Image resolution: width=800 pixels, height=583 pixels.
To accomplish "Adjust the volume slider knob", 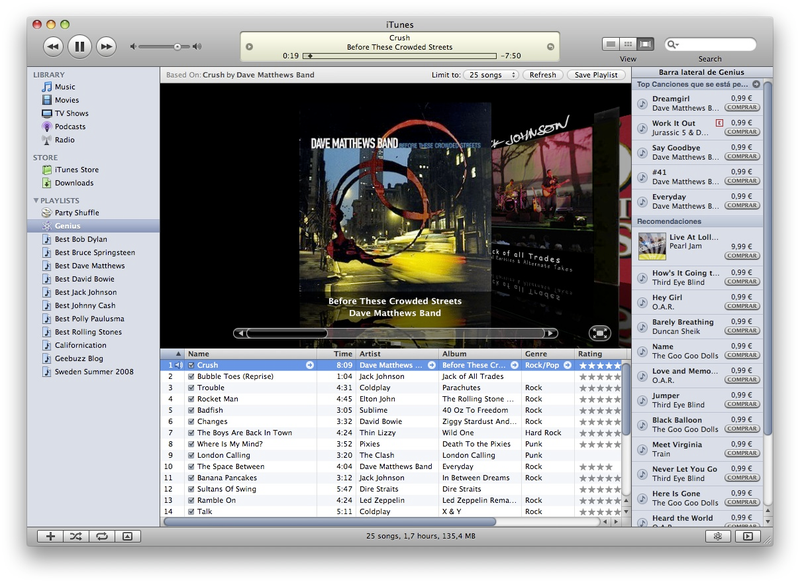I will tap(177, 46).
